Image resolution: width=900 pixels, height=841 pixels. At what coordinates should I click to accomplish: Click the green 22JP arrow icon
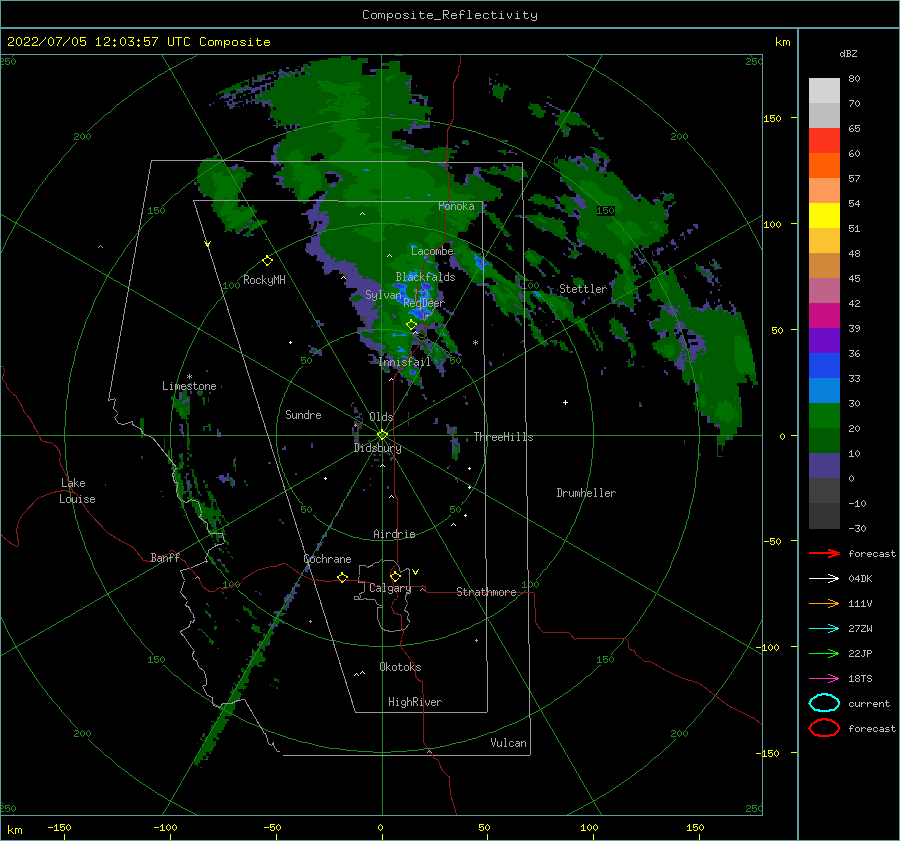pyautogui.click(x=824, y=653)
